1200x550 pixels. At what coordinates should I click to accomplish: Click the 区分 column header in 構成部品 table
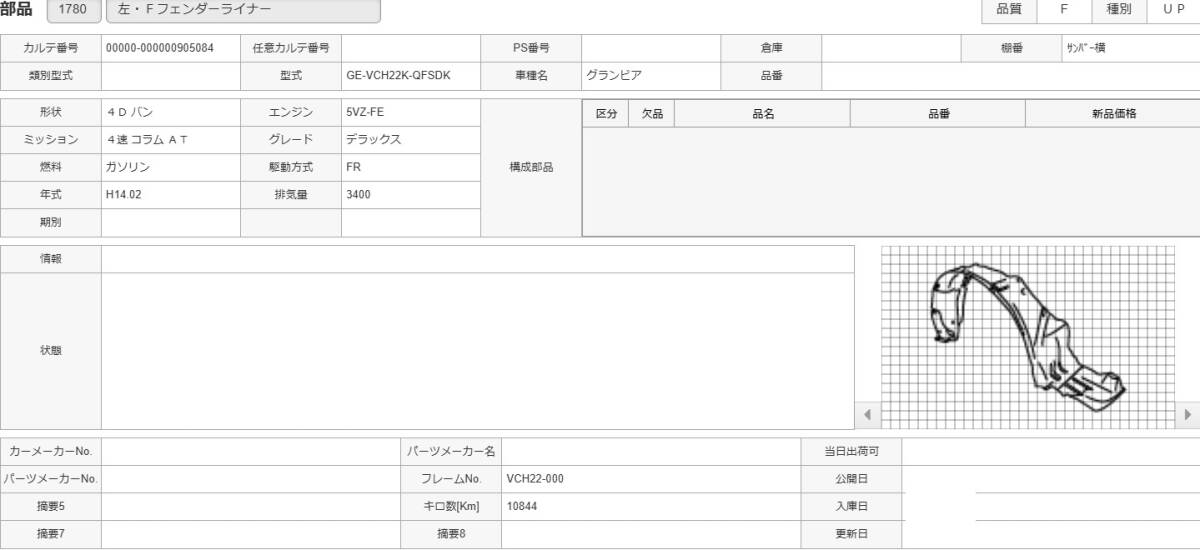606,114
